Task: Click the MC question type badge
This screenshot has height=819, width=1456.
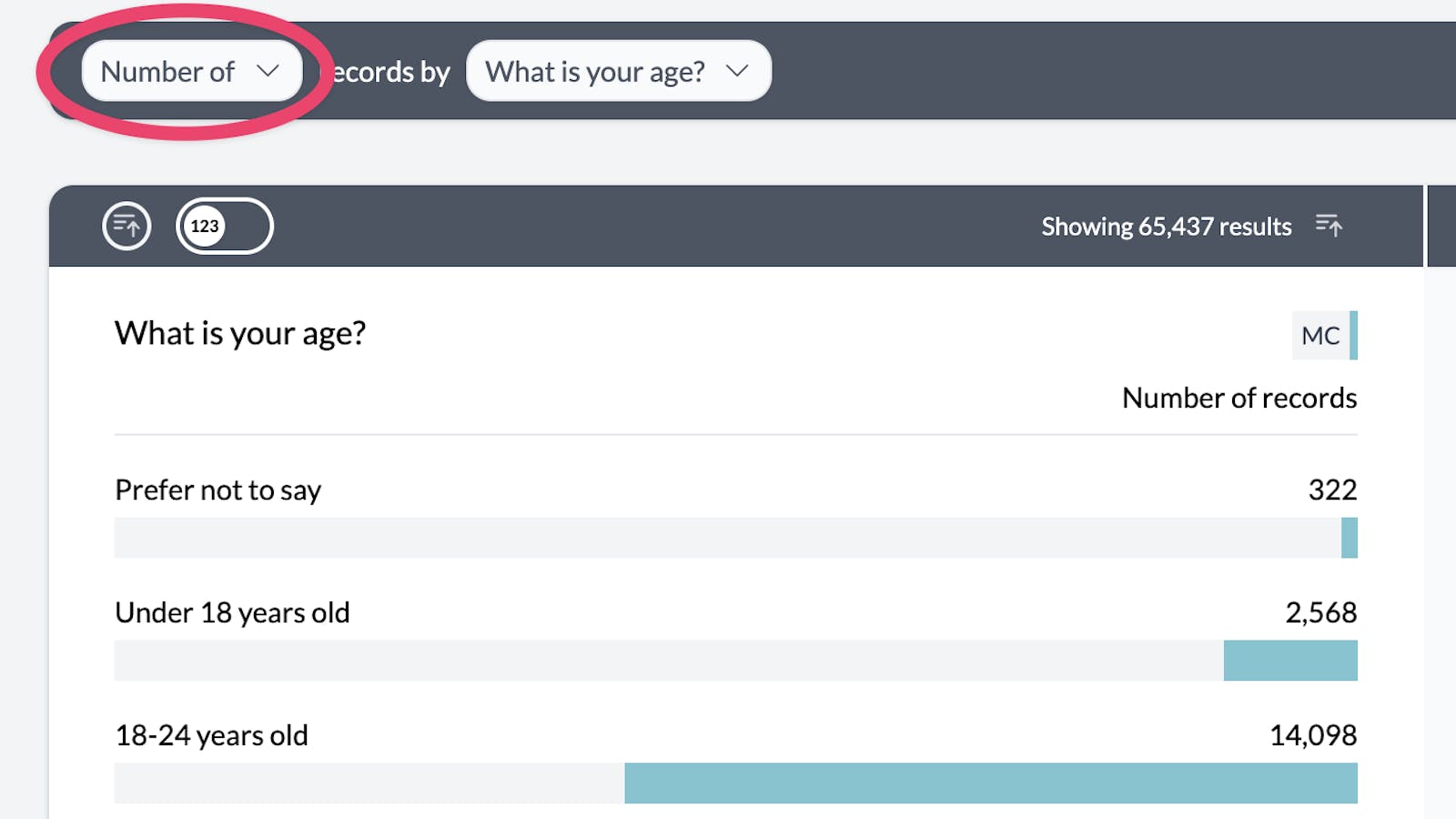Action: (x=1321, y=336)
